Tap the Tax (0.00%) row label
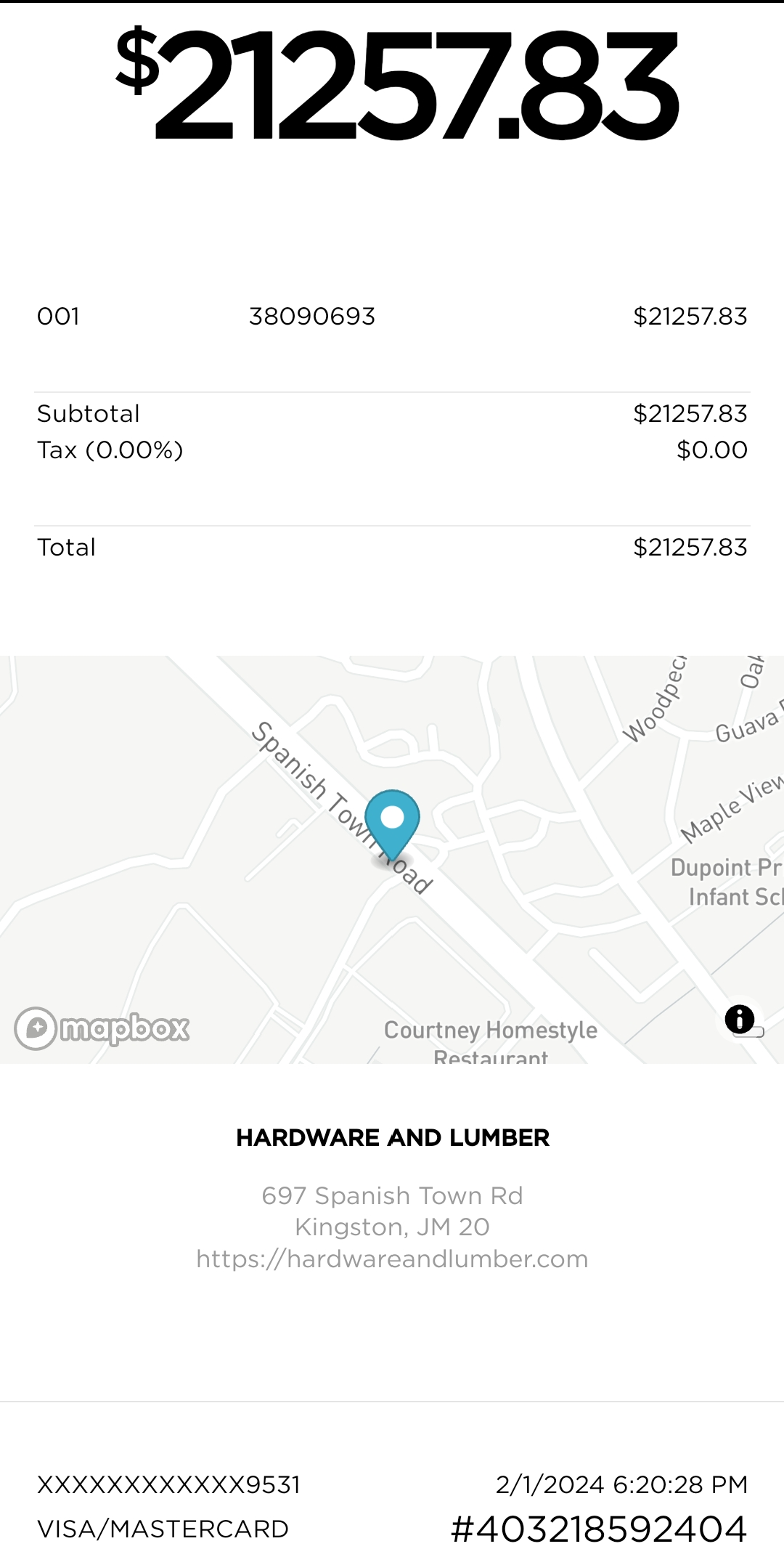The width and height of the screenshot is (784, 1549). [x=110, y=450]
